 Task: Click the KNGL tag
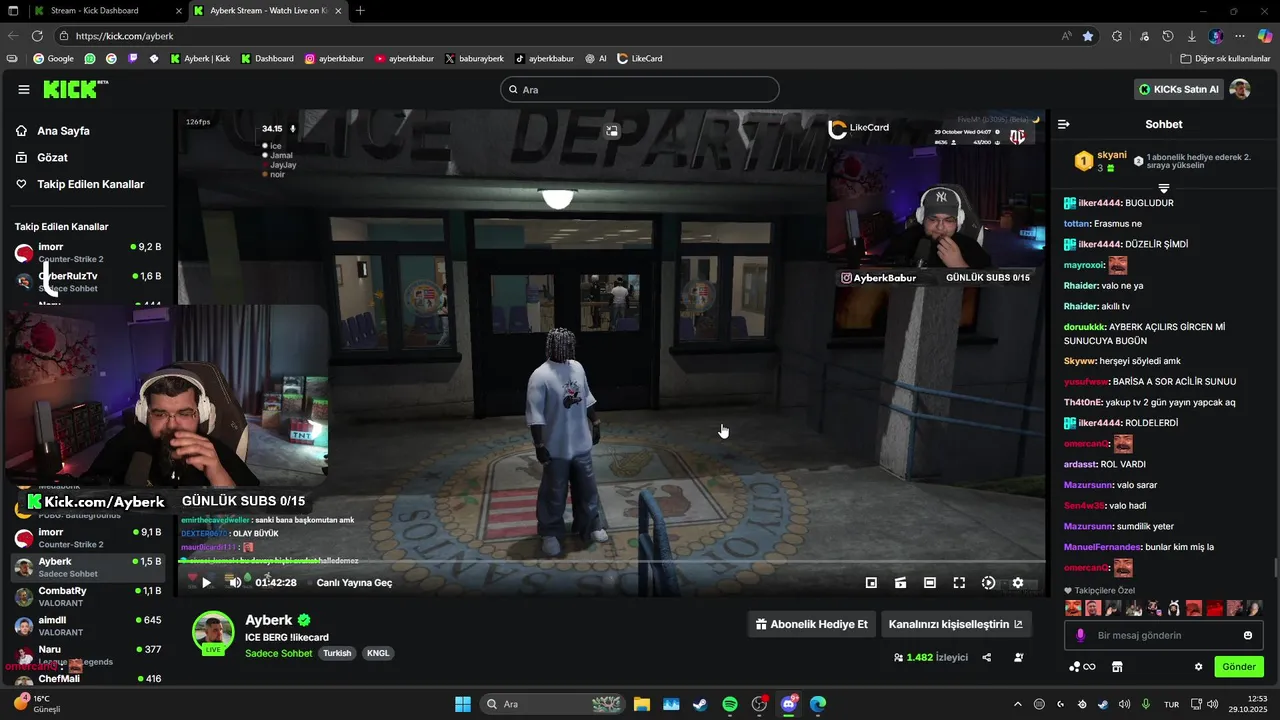378,653
